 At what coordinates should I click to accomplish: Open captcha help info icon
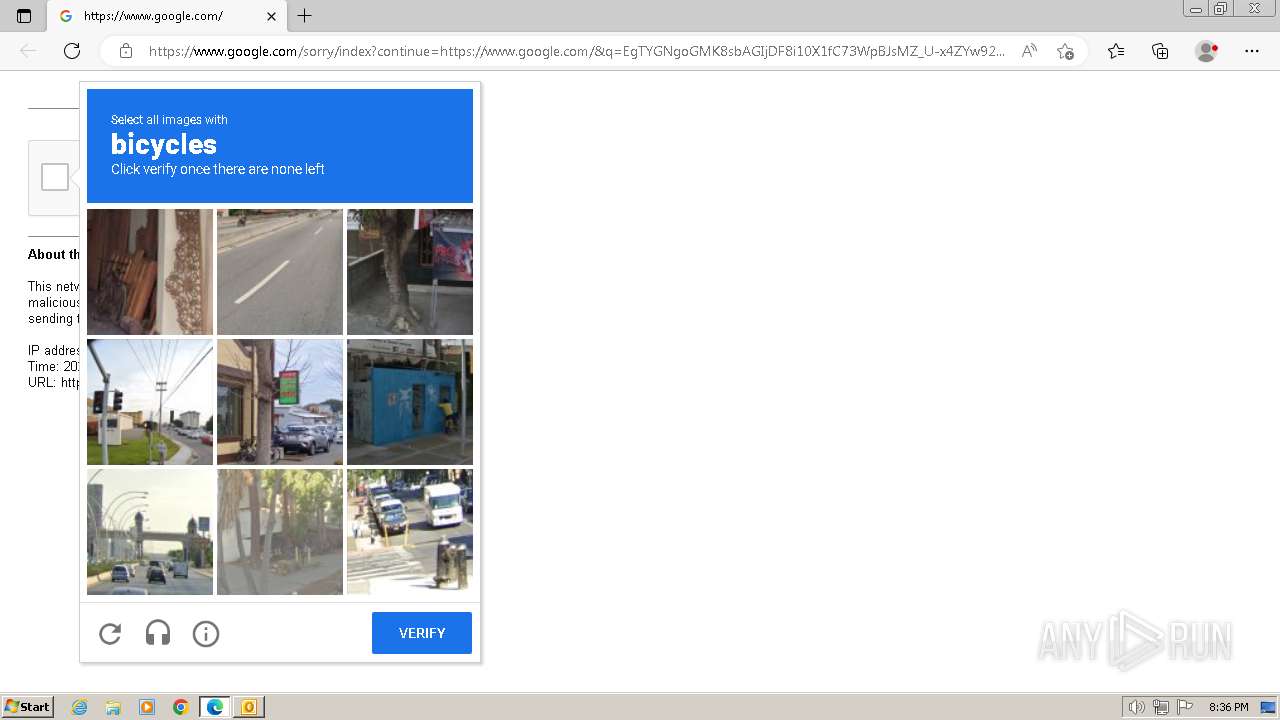click(x=206, y=633)
